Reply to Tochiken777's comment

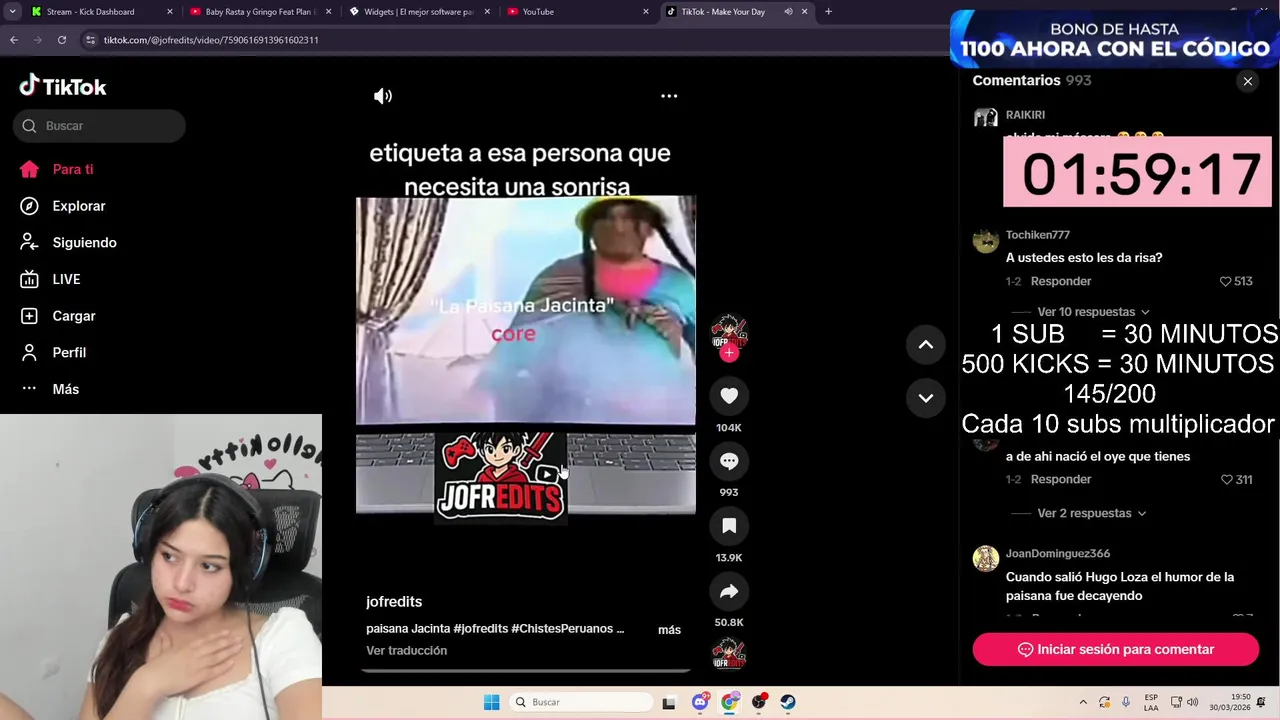1061,281
